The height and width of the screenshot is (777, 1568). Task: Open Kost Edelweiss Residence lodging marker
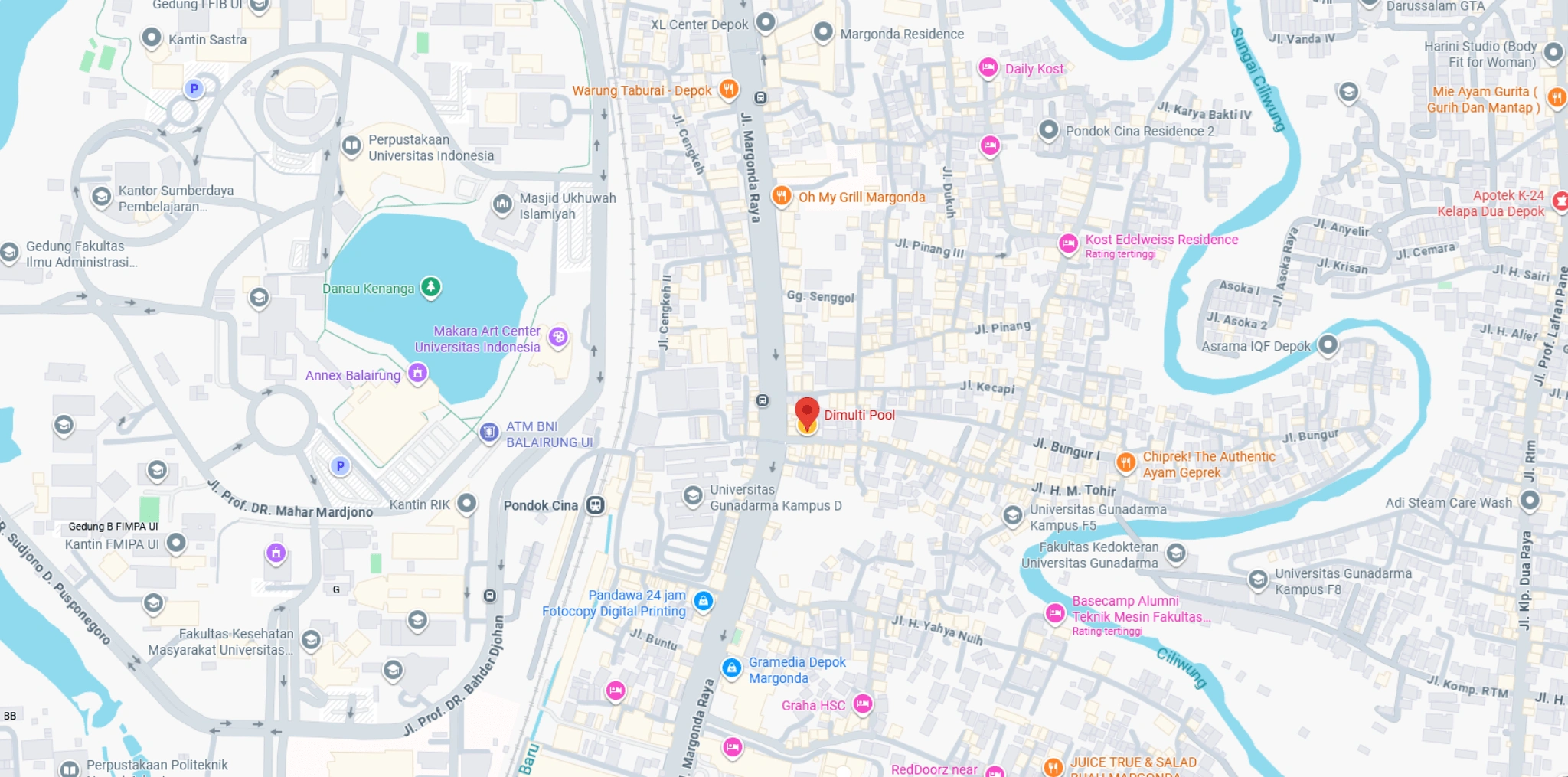pyautogui.click(x=1068, y=244)
